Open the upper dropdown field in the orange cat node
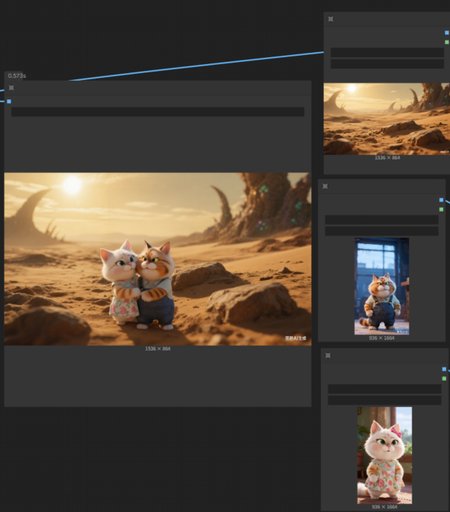The image size is (450, 512). [x=382, y=220]
